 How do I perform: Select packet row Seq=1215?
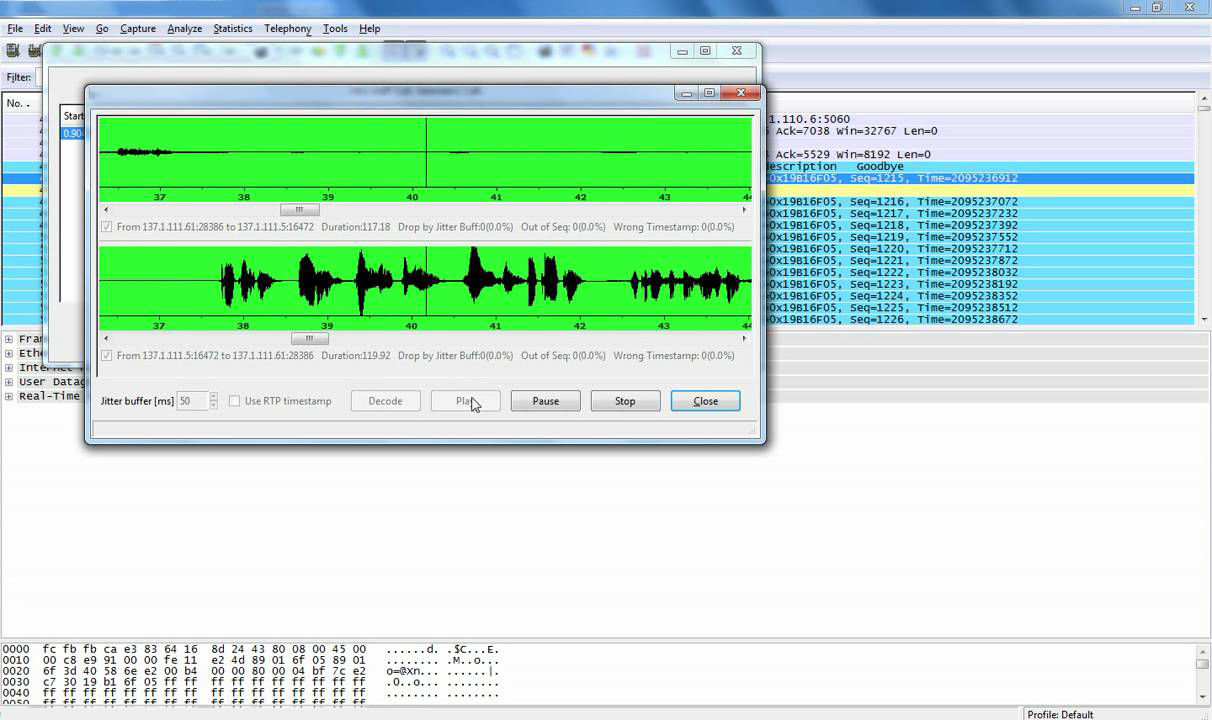pyautogui.click(x=980, y=178)
